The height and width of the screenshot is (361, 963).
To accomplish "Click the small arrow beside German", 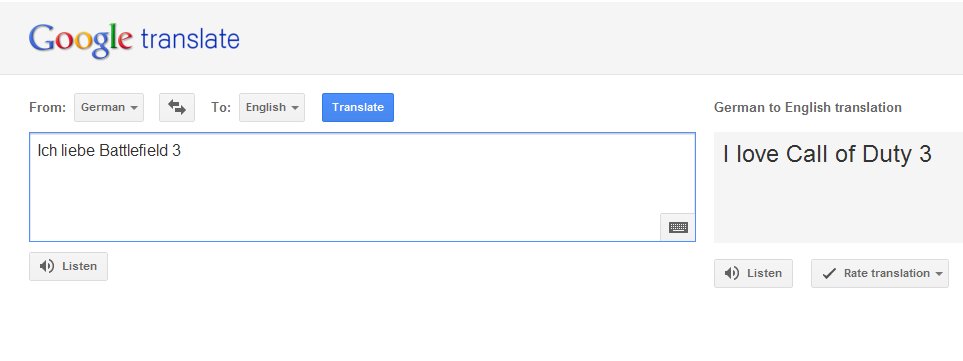I will [x=133, y=108].
